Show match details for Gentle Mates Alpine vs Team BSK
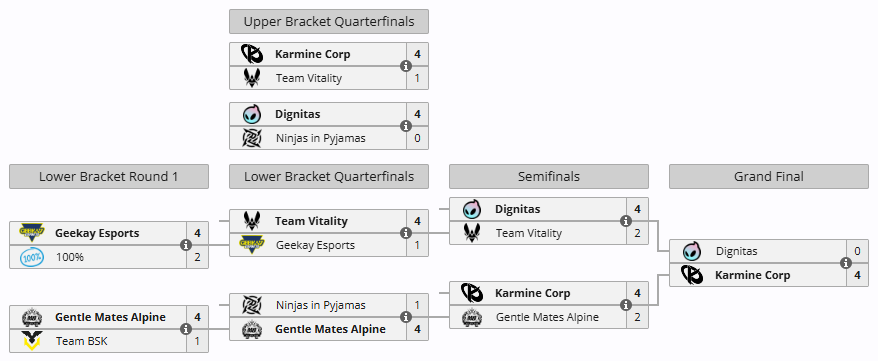Viewport: 878px width, 361px height. [186, 329]
